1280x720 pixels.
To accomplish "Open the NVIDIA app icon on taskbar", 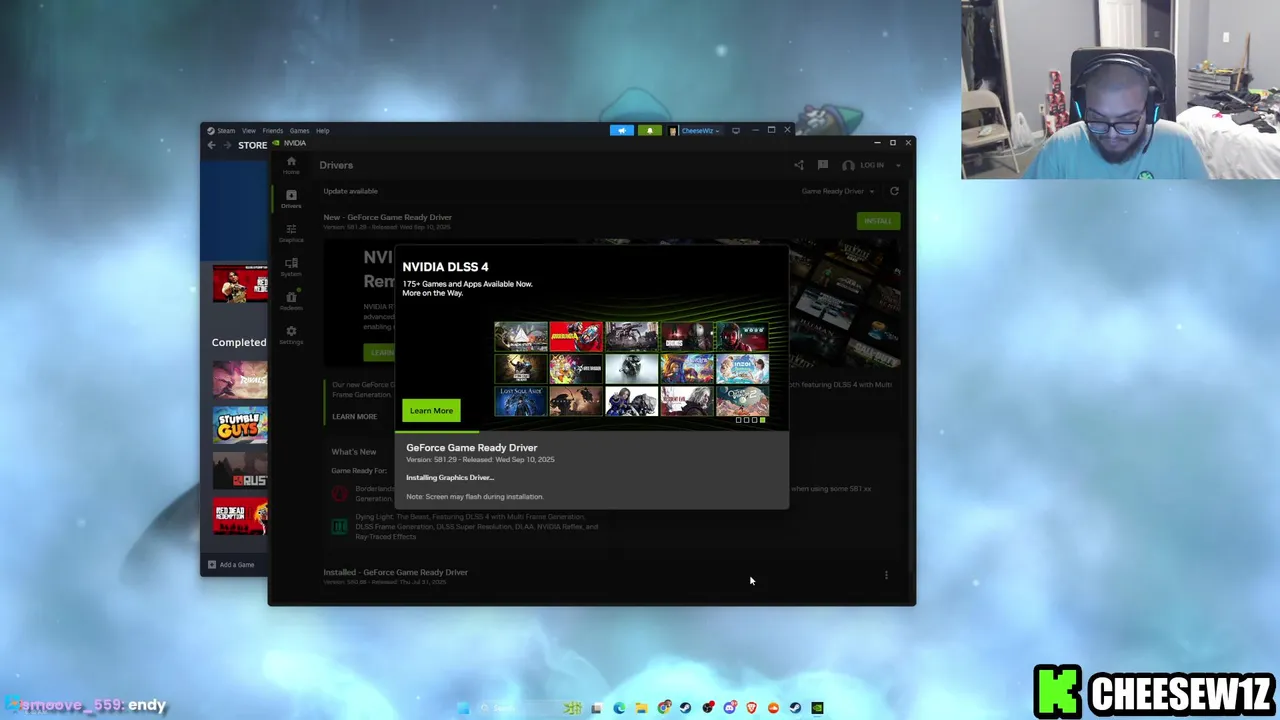I will [x=817, y=708].
